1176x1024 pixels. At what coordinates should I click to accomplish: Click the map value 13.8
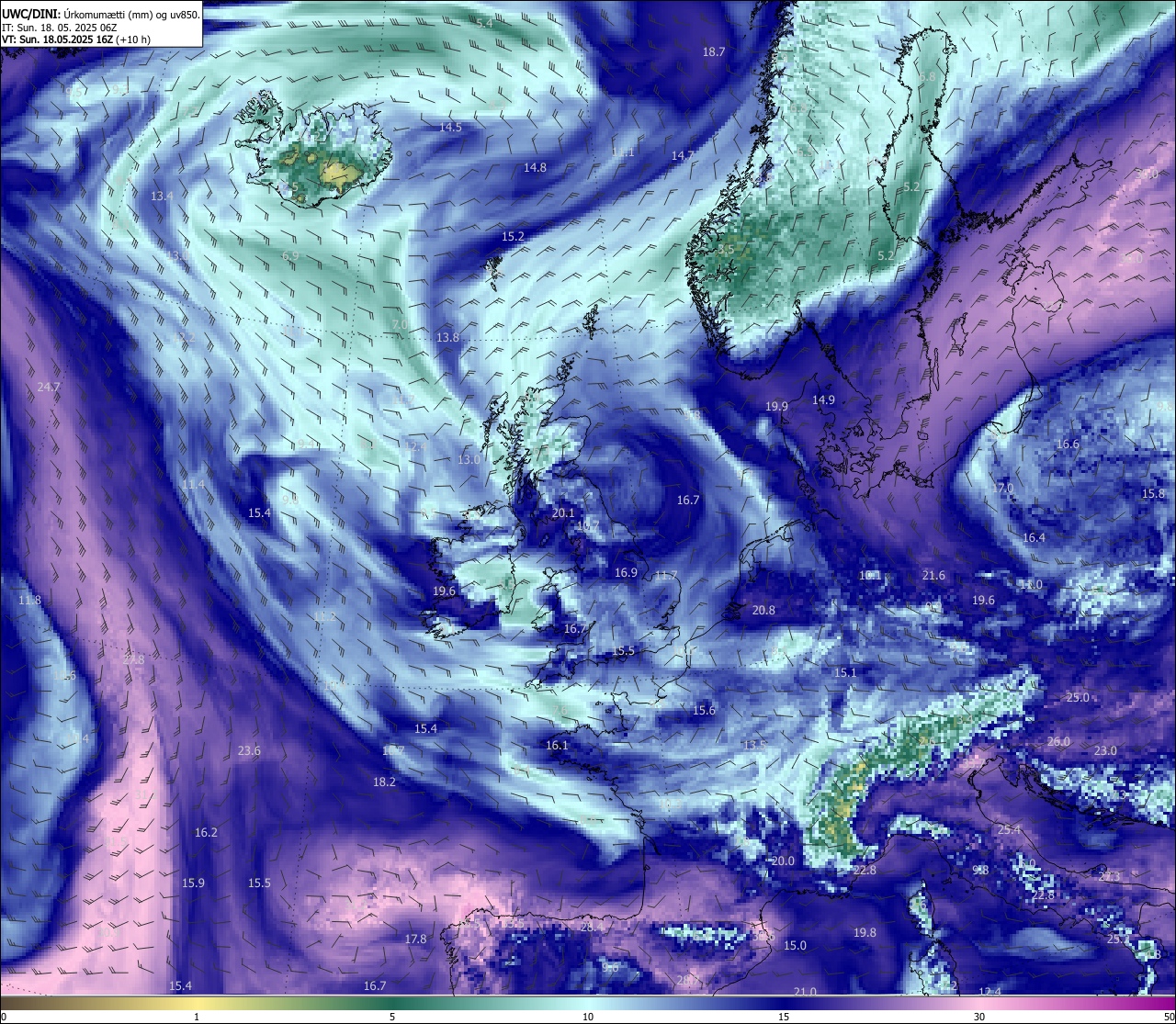click(447, 338)
